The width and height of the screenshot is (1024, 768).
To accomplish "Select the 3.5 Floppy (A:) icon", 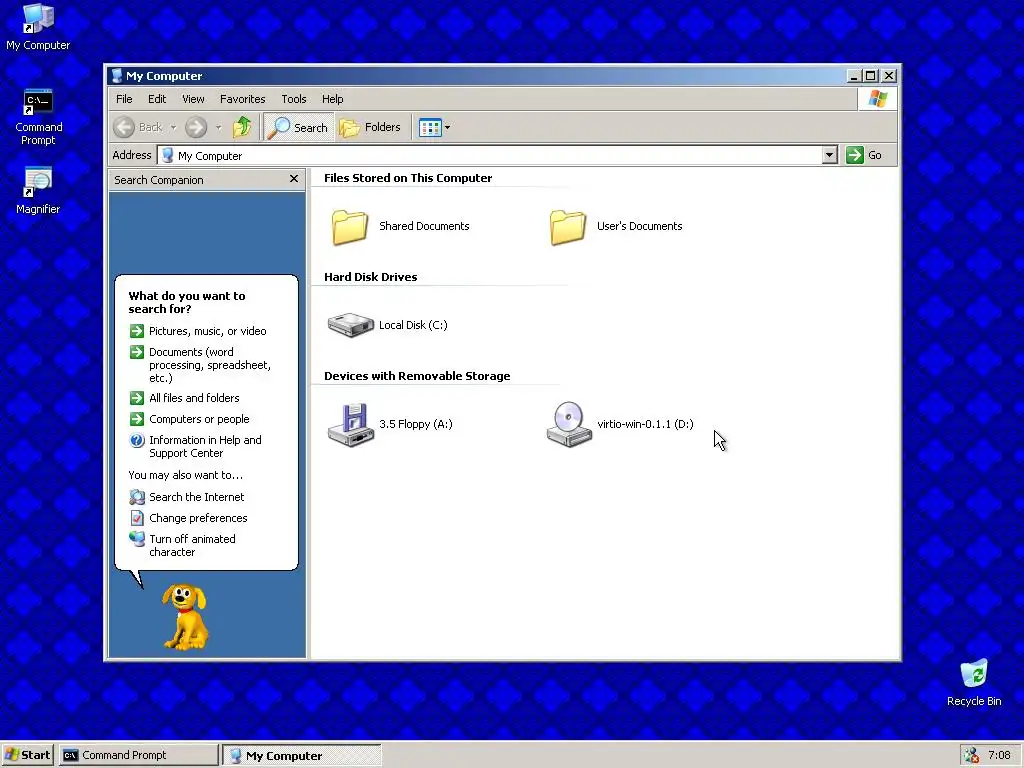I will [x=351, y=424].
